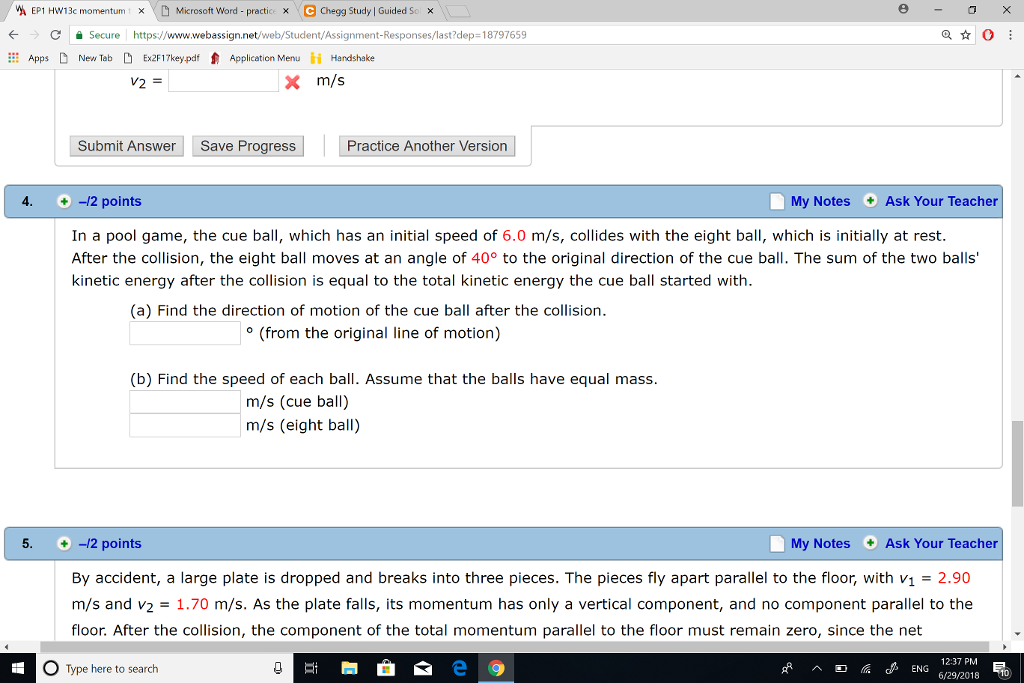Open a new browser tab
The image size is (1024, 683).
[458, 11]
